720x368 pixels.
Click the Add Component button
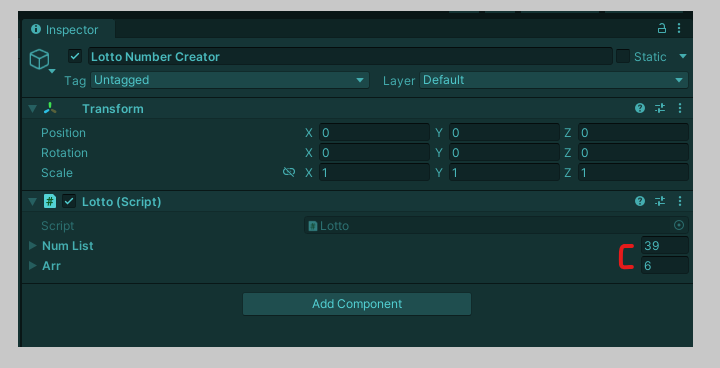(x=357, y=304)
